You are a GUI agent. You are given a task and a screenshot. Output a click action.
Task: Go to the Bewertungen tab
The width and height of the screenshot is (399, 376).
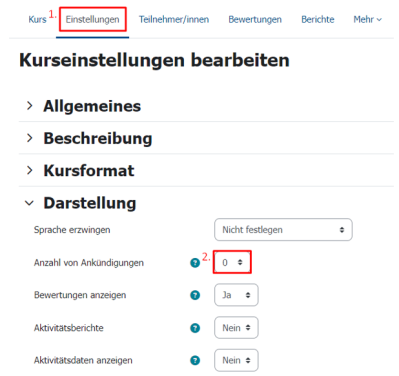255,20
